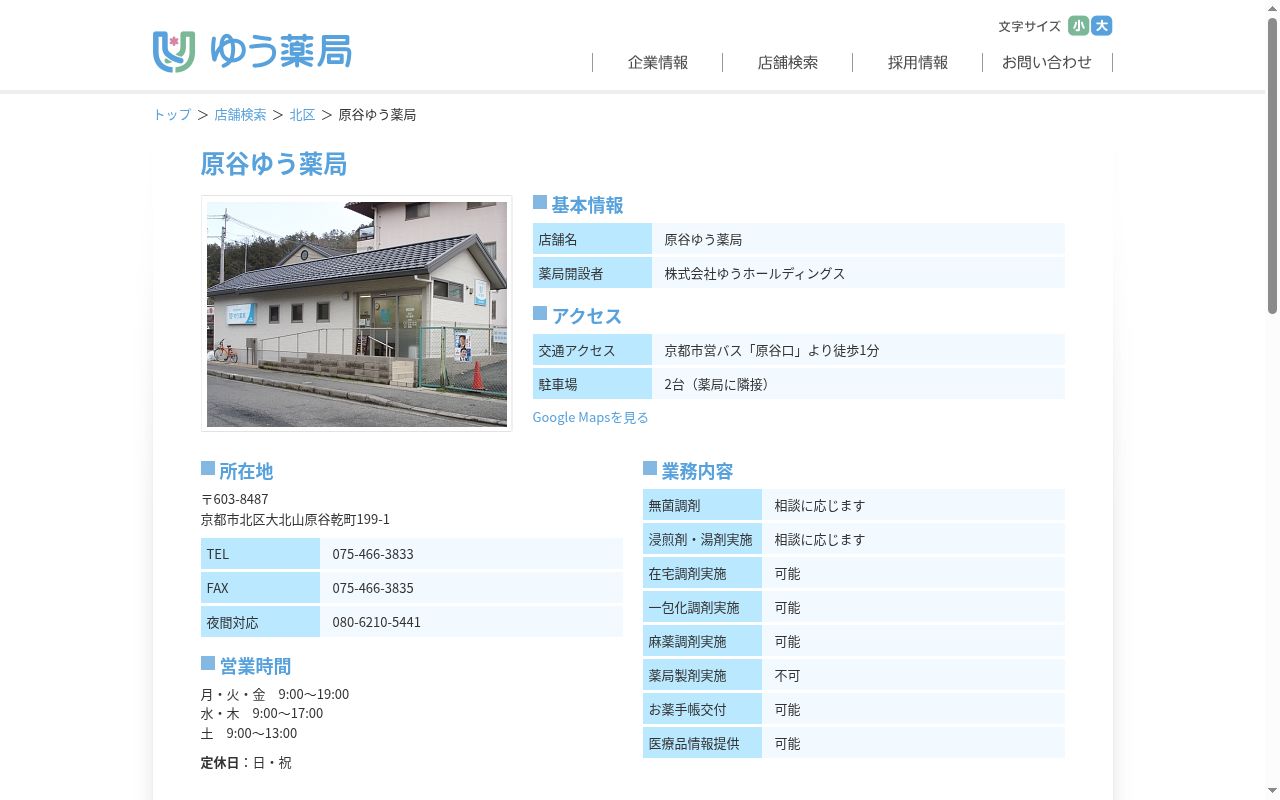Screen dimensions: 1280x800
Task: Click 月・火・金 9:00〜19:00 hours line
Action: point(275,694)
